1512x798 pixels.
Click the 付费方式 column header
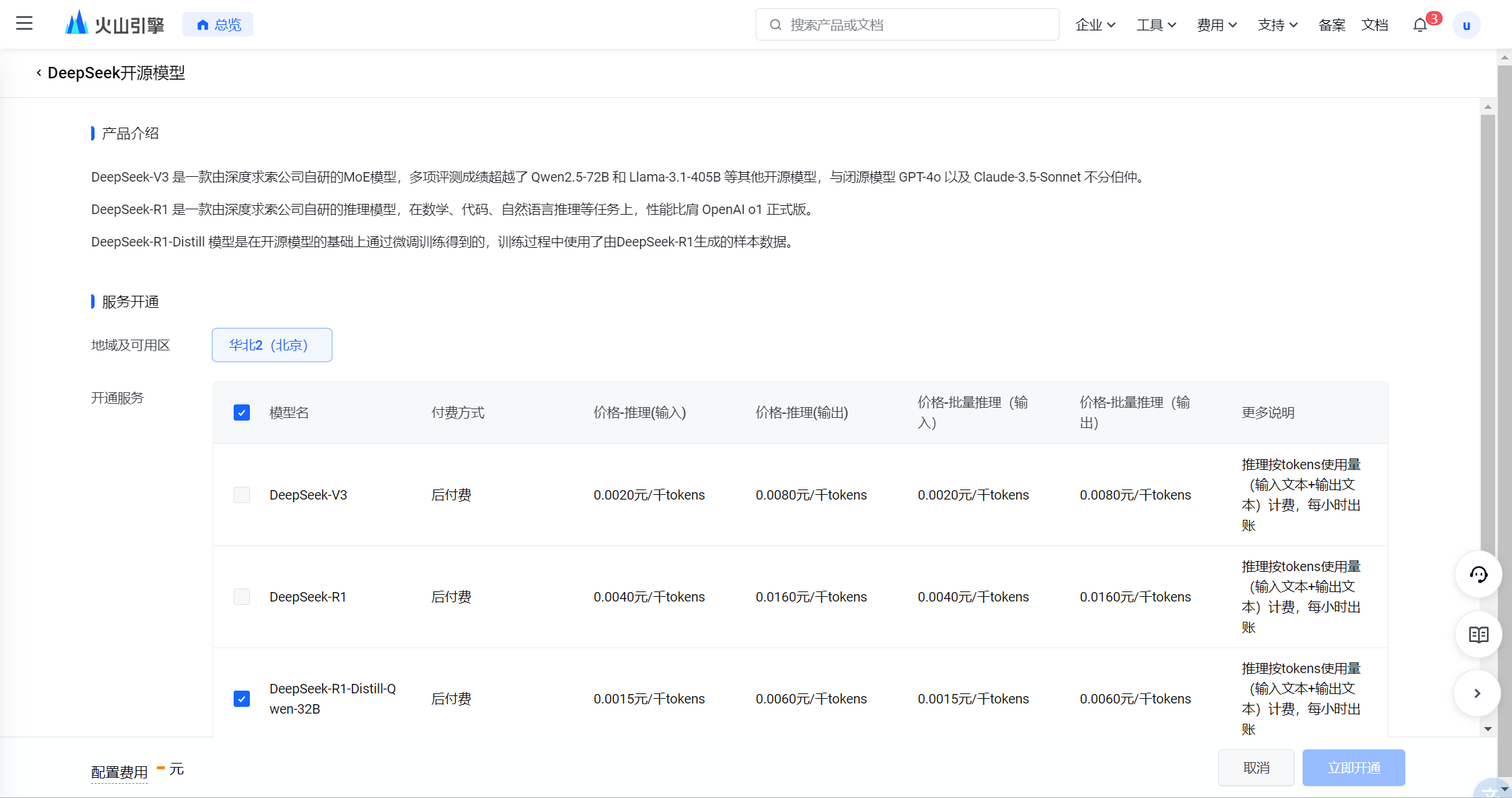[x=458, y=413]
